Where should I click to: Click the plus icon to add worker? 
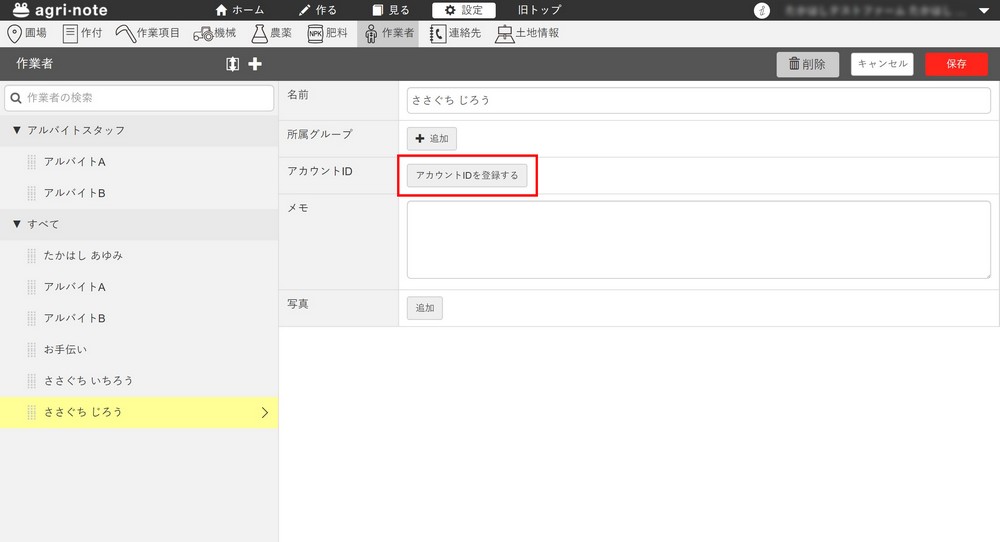click(x=255, y=64)
